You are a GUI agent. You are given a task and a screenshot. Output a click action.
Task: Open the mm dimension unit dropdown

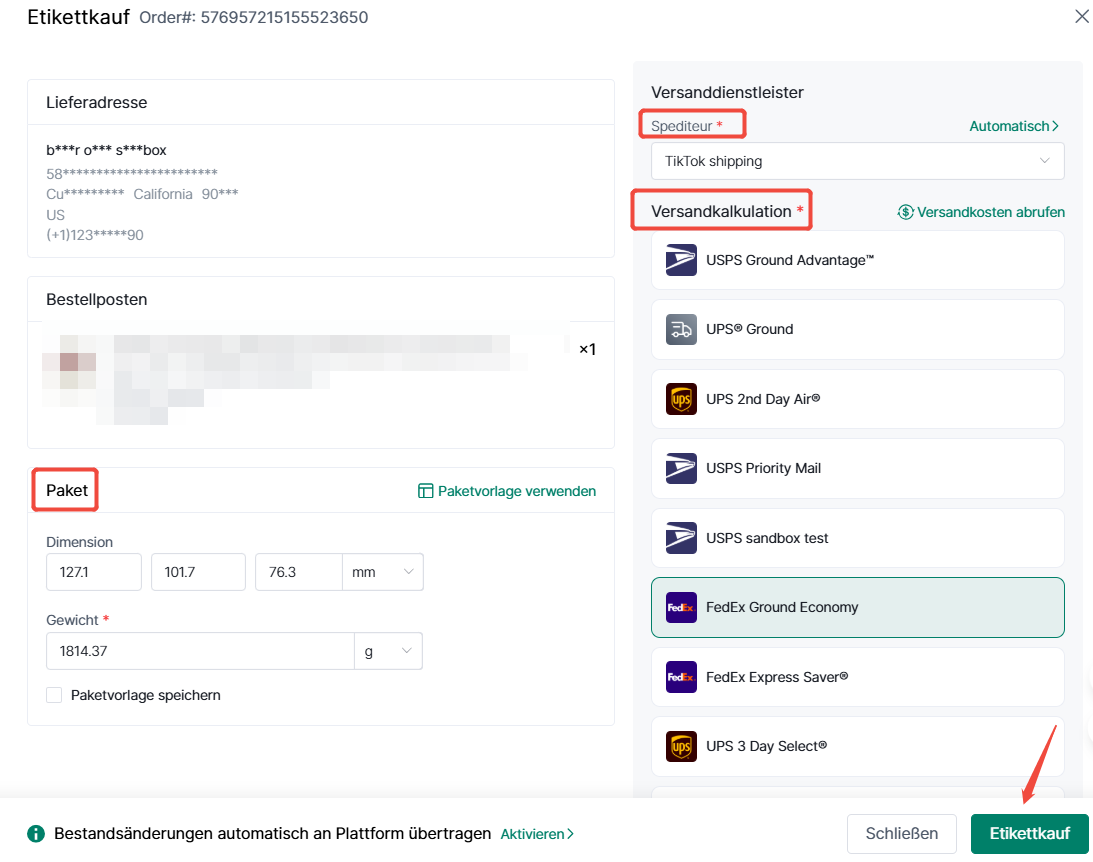[383, 572]
